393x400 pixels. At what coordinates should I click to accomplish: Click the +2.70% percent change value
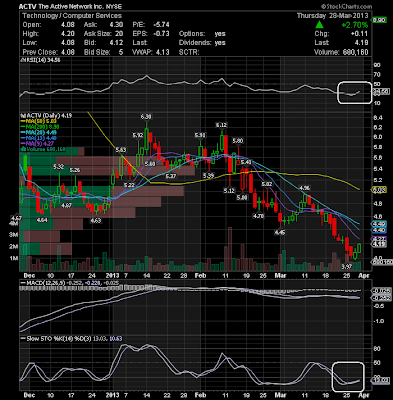tap(355, 25)
